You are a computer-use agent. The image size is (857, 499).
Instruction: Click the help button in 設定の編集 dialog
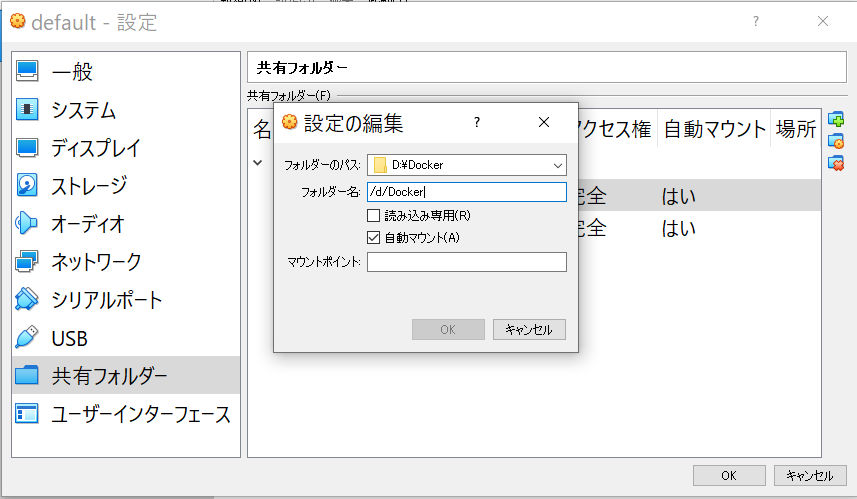click(477, 122)
